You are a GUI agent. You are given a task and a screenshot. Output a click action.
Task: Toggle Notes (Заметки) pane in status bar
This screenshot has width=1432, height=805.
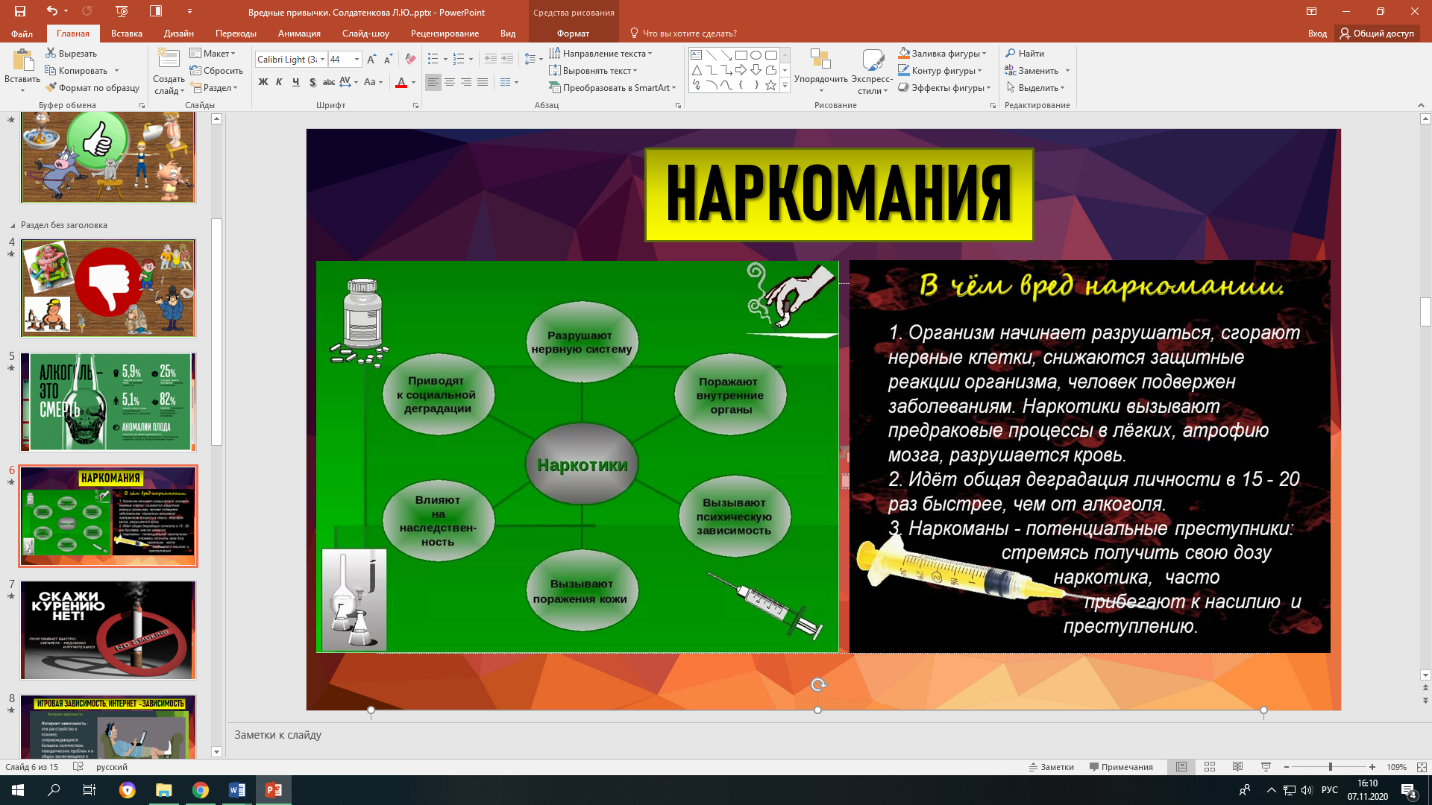(x=1051, y=767)
